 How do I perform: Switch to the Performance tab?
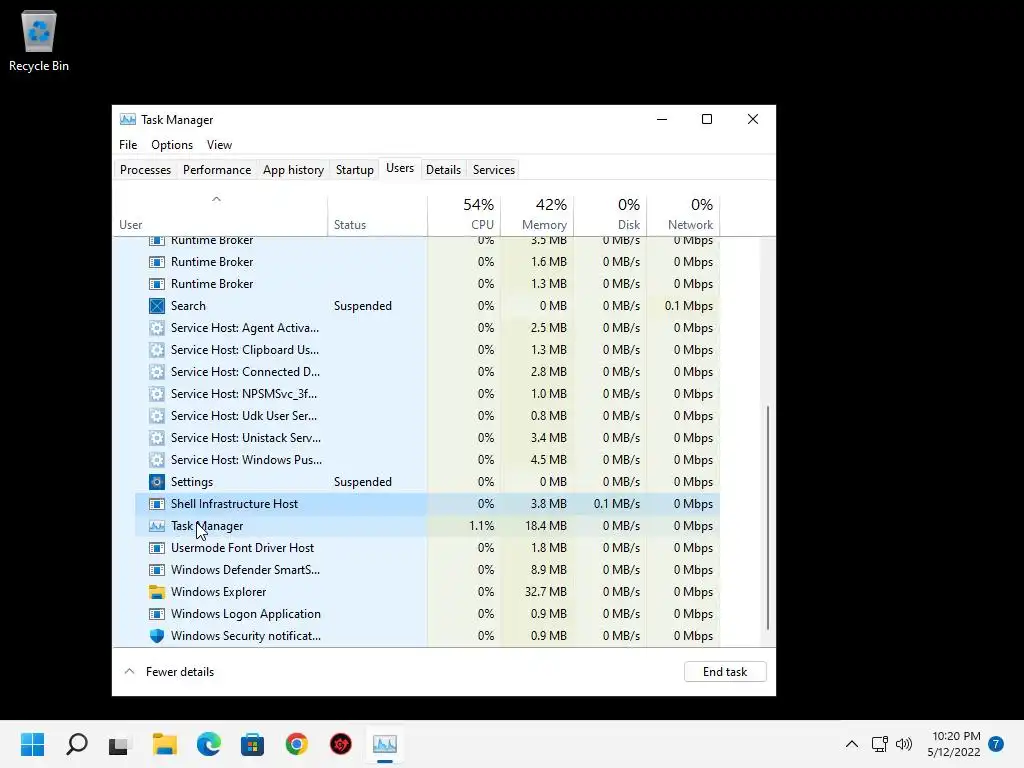217,170
